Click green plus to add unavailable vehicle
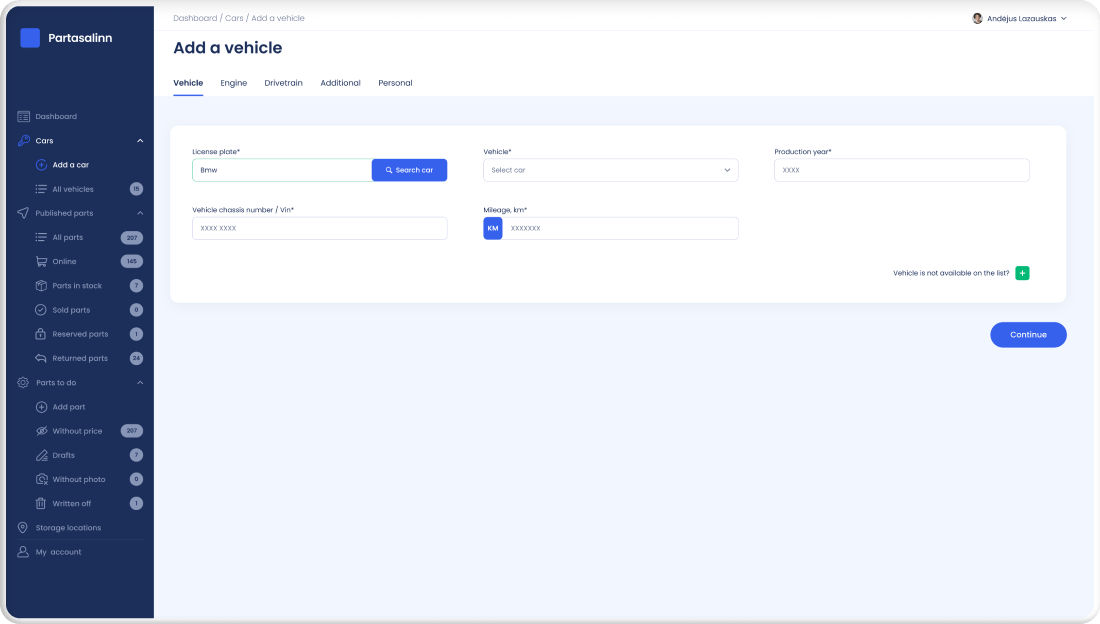Viewport: 1100px width, 624px height. [x=1022, y=273]
